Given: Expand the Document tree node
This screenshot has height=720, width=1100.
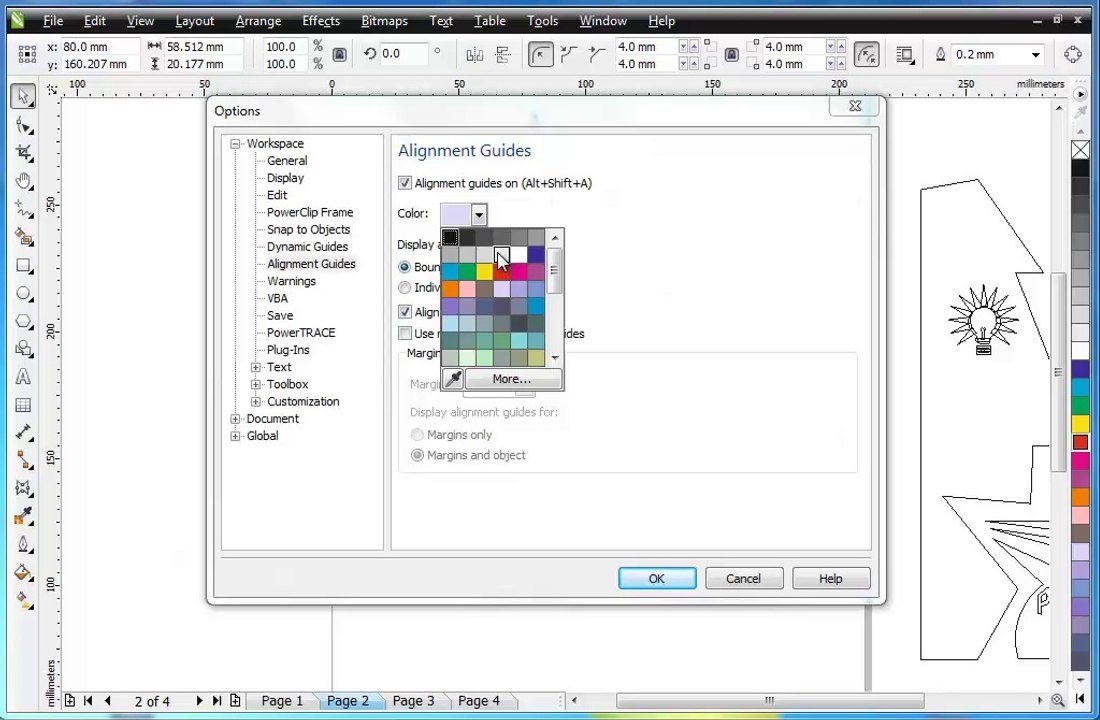Looking at the screenshot, I should point(236,419).
